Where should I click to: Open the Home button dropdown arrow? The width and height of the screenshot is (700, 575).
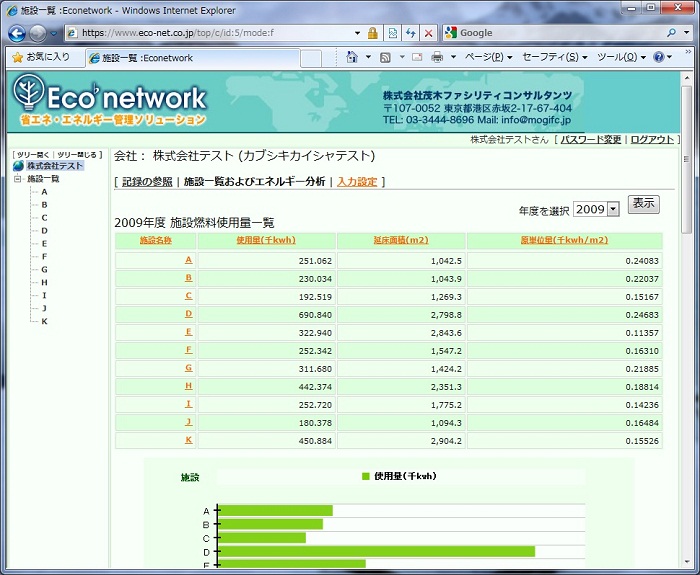point(368,57)
